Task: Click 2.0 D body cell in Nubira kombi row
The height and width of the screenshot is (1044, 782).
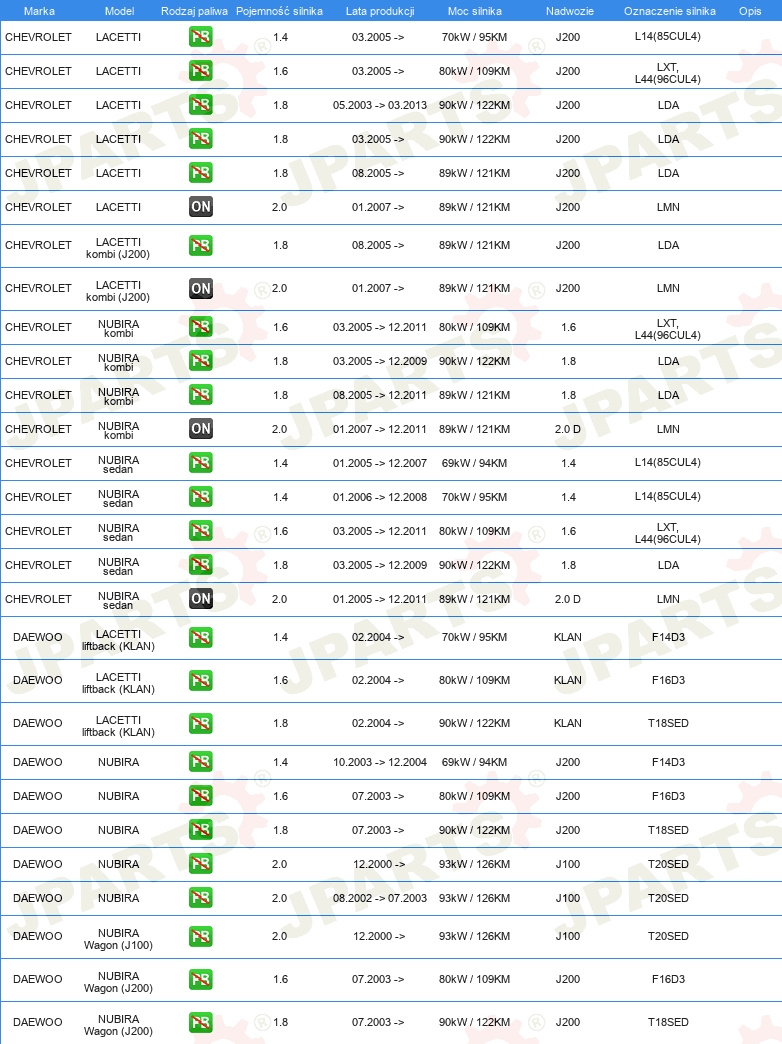Action: tap(568, 429)
